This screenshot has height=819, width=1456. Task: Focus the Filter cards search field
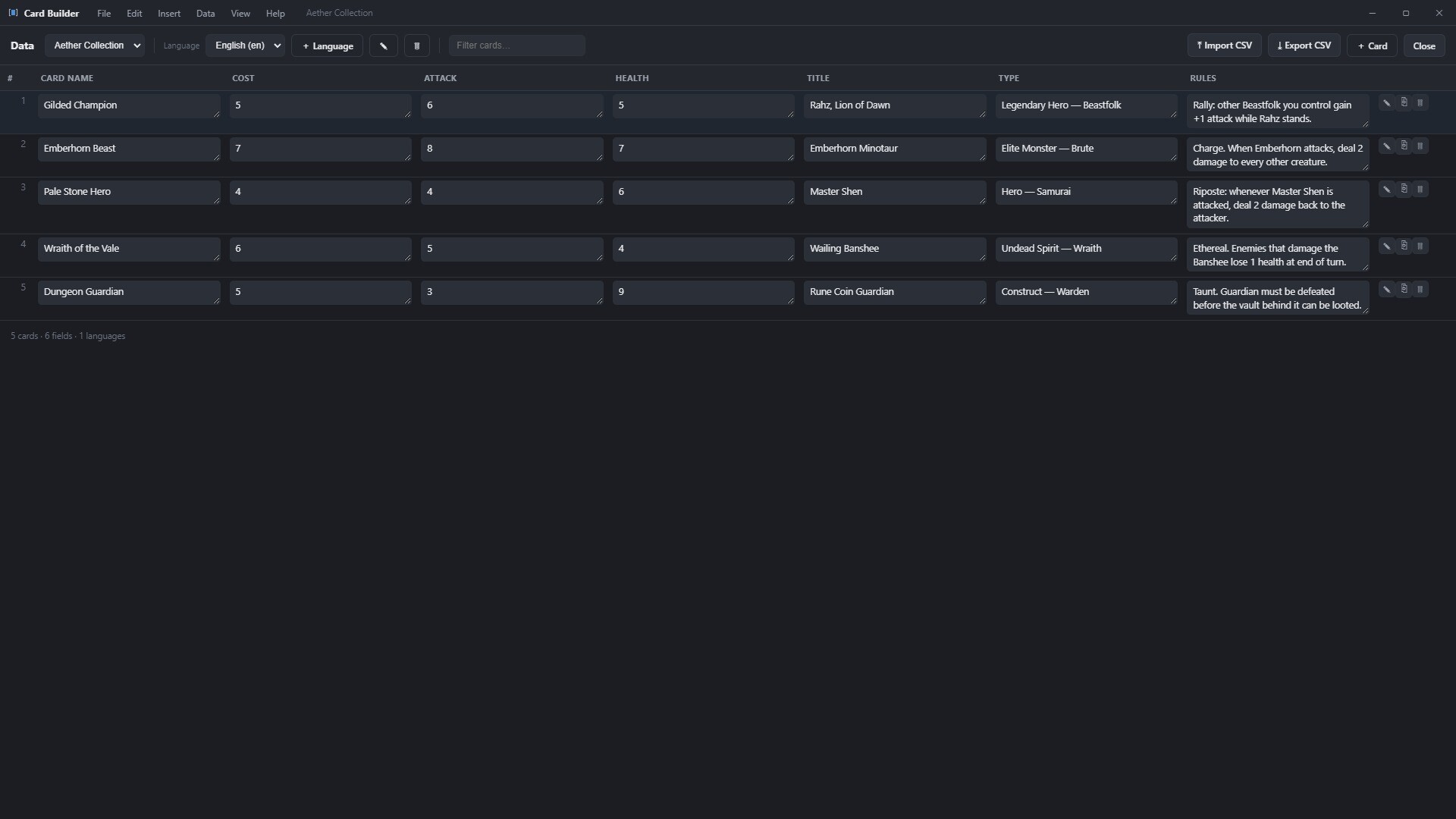click(517, 45)
